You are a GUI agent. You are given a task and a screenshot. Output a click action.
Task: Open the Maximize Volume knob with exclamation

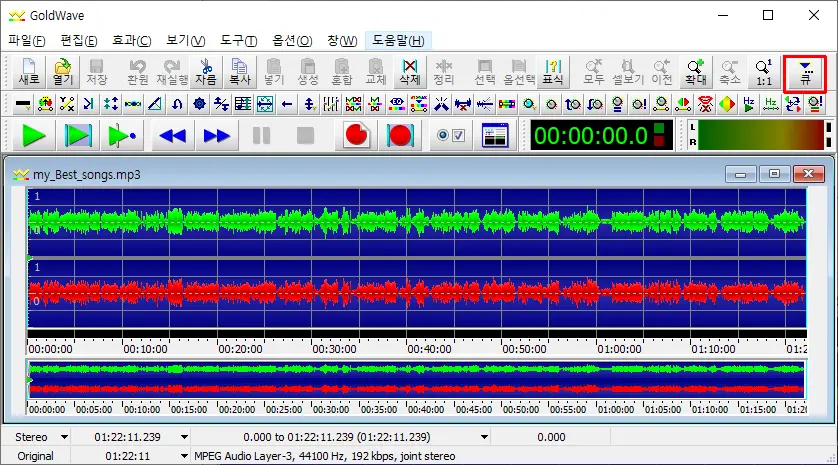click(x=639, y=104)
